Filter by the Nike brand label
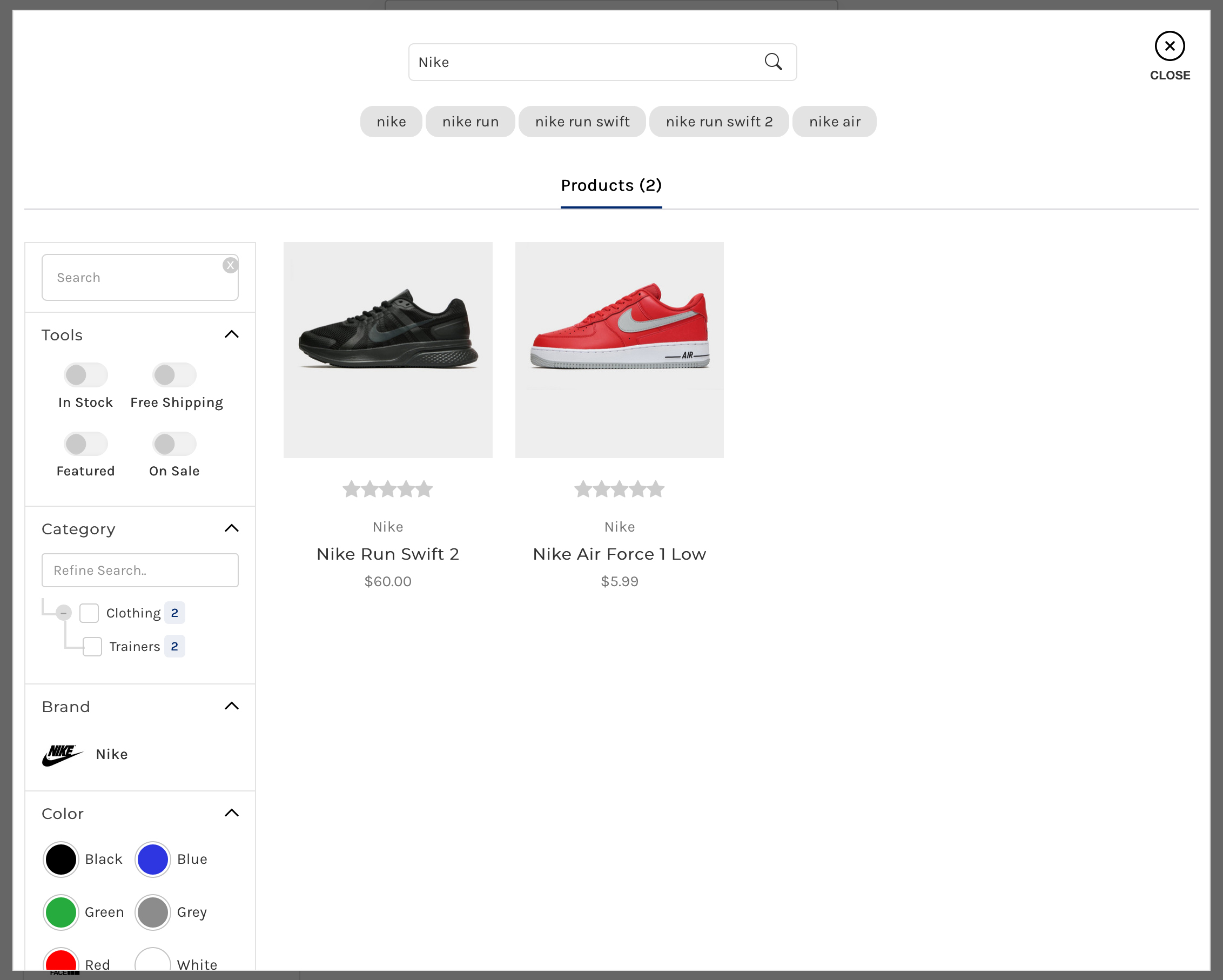 tap(112, 755)
